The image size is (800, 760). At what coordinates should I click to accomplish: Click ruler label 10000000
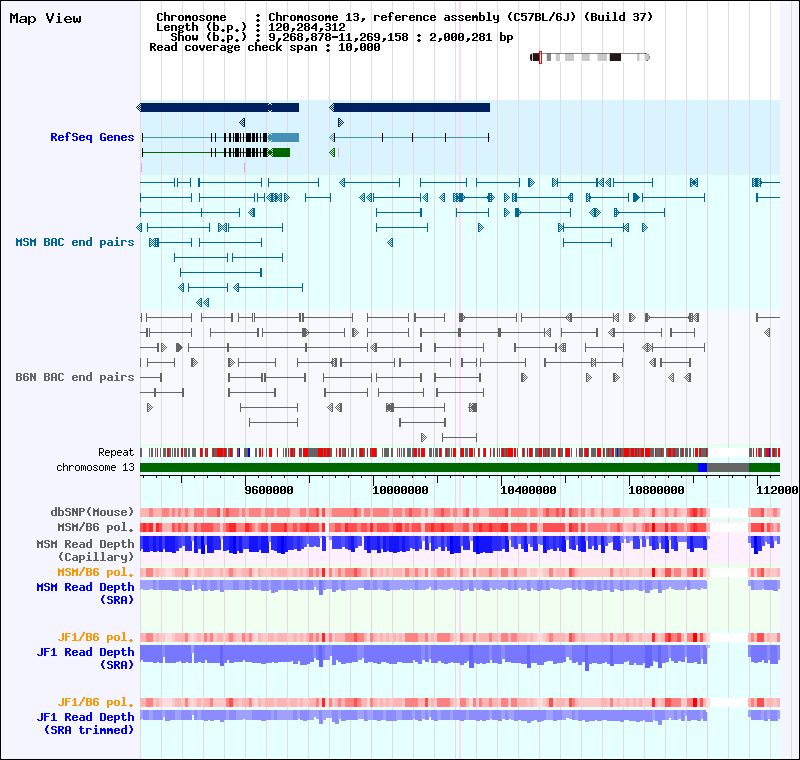coord(400,490)
